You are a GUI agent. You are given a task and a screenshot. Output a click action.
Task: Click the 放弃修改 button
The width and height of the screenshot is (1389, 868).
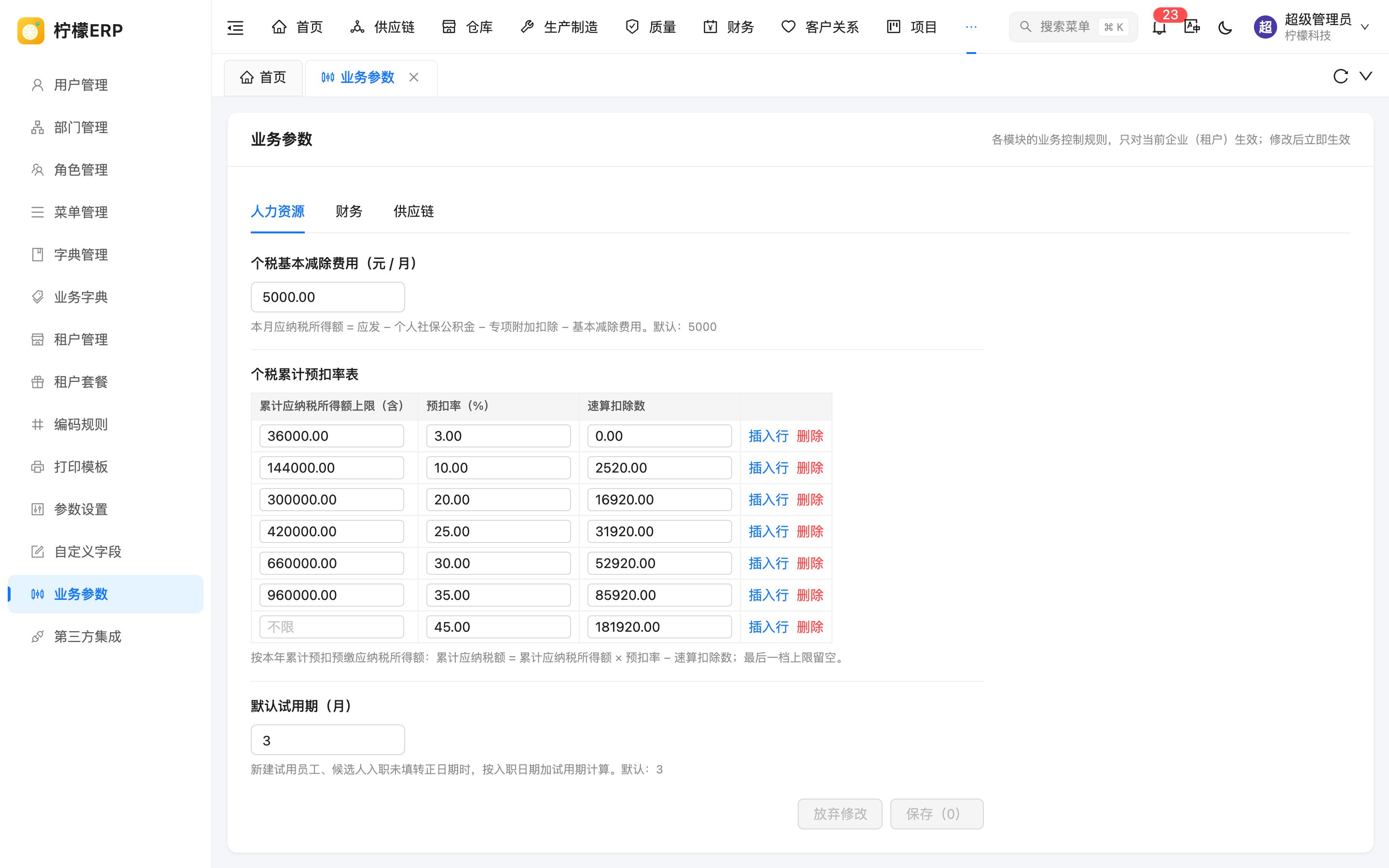coord(840,814)
